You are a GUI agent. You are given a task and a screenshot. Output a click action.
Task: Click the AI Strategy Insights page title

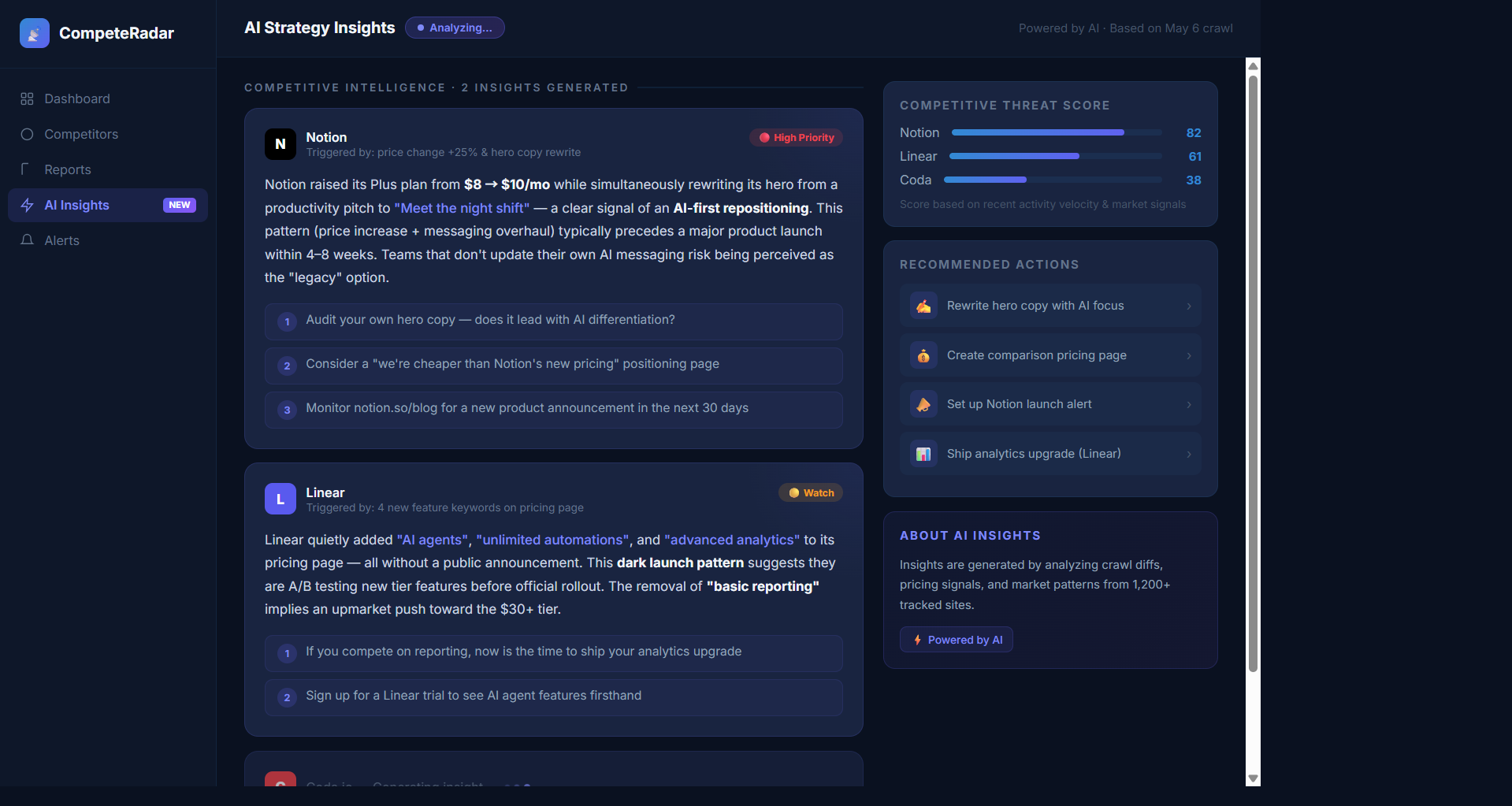click(320, 28)
